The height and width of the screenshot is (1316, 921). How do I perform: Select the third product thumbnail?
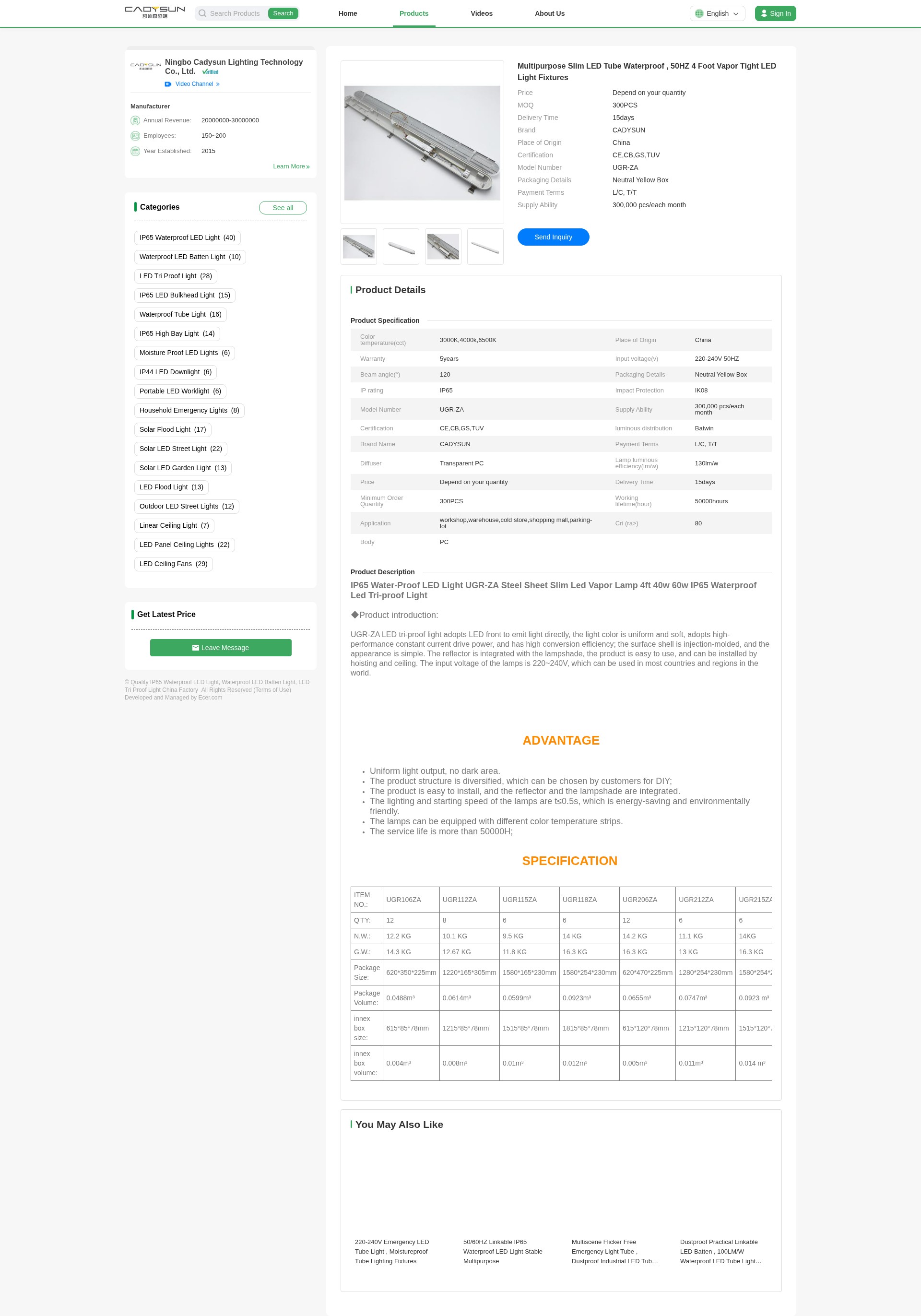coord(443,247)
